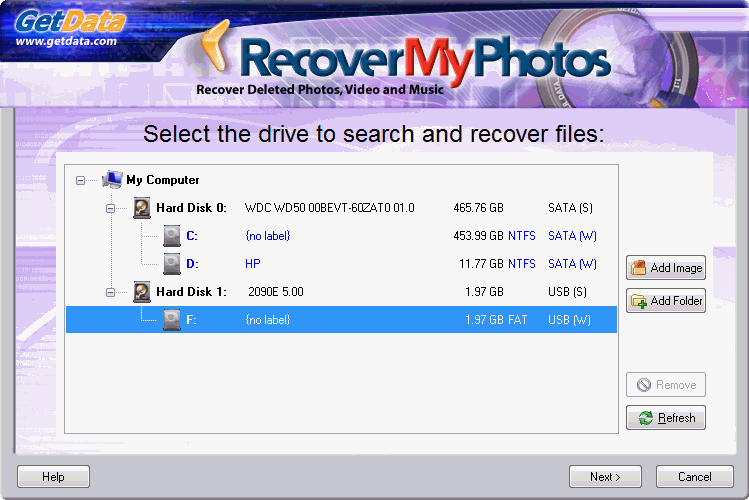
Task: Open the Help button
Action: tap(54, 477)
